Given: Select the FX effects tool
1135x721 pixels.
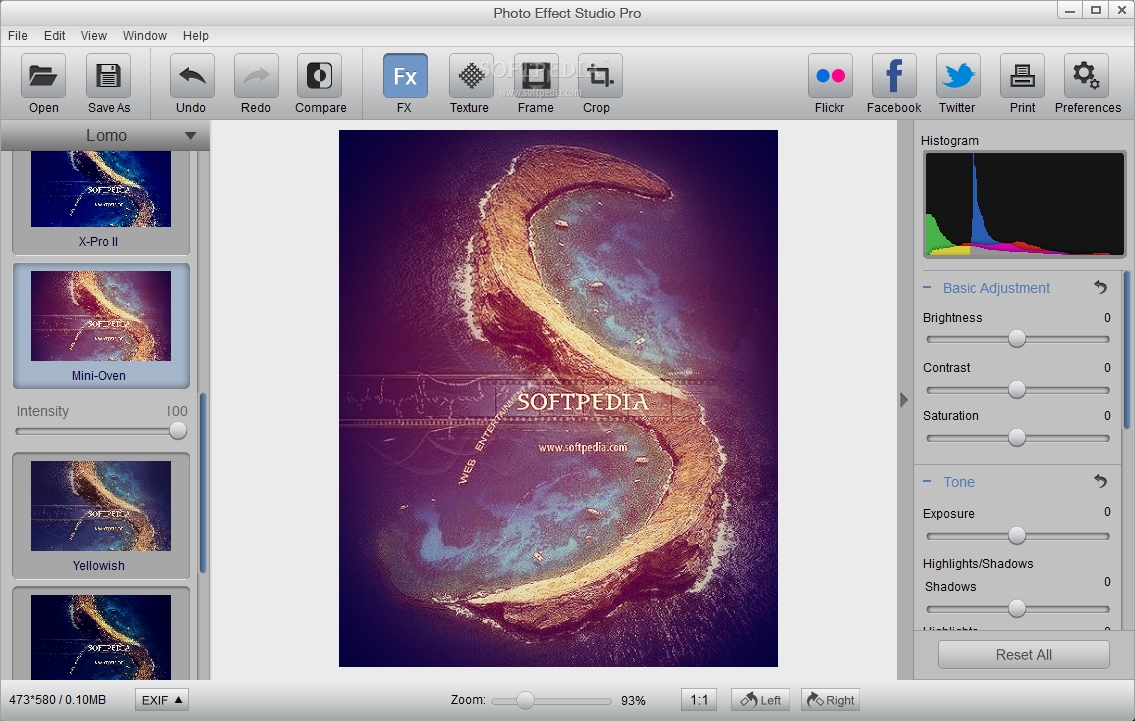Looking at the screenshot, I should click(405, 75).
